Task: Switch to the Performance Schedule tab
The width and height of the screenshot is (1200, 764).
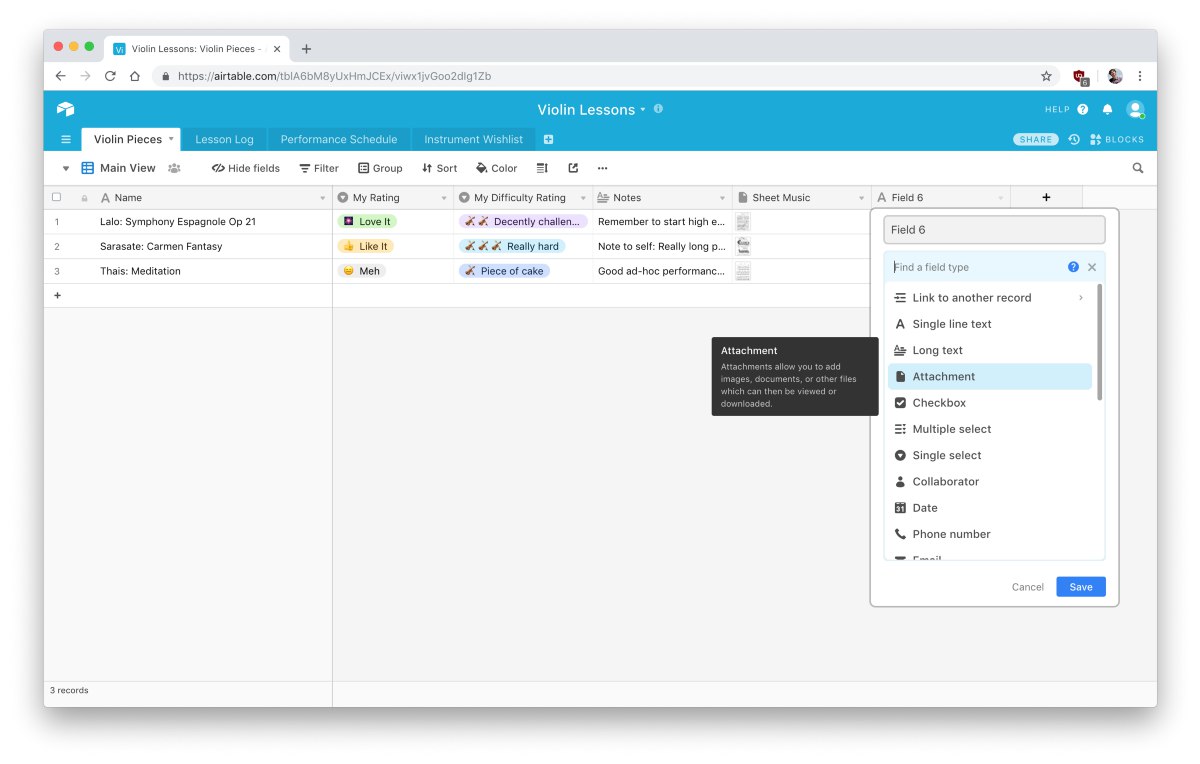Action: point(339,139)
